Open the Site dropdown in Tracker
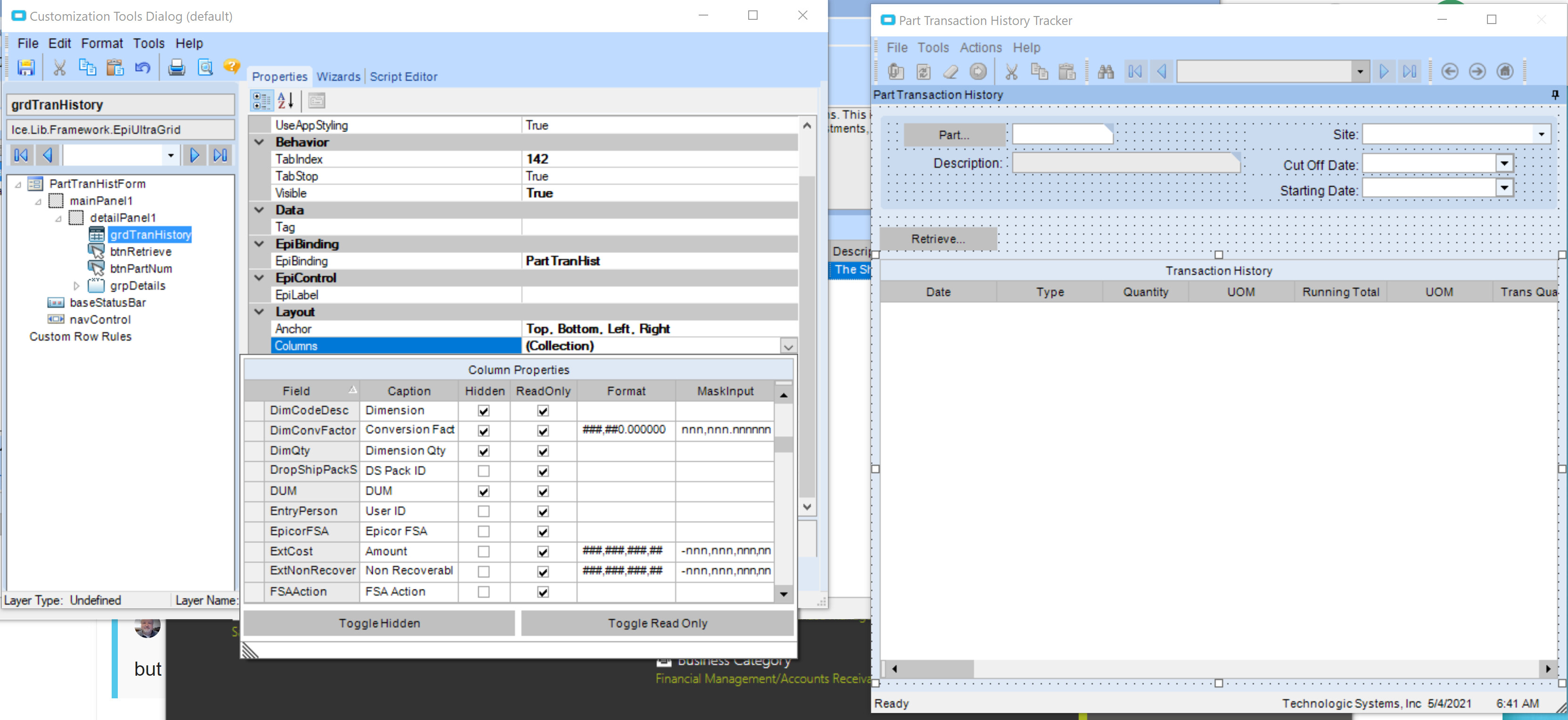Screen dimensions: 1568x720 click(x=1541, y=134)
